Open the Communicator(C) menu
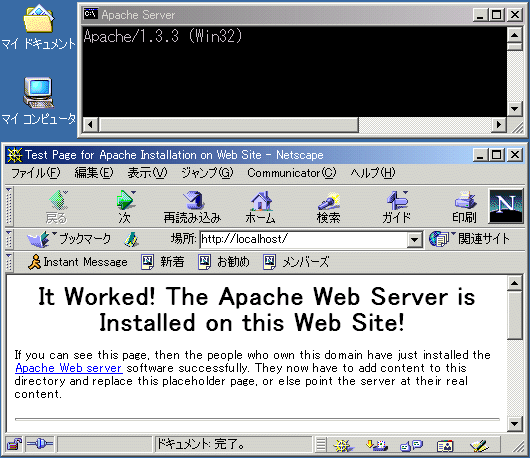The width and height of the screenshot is (530, 458). point(292,173)
